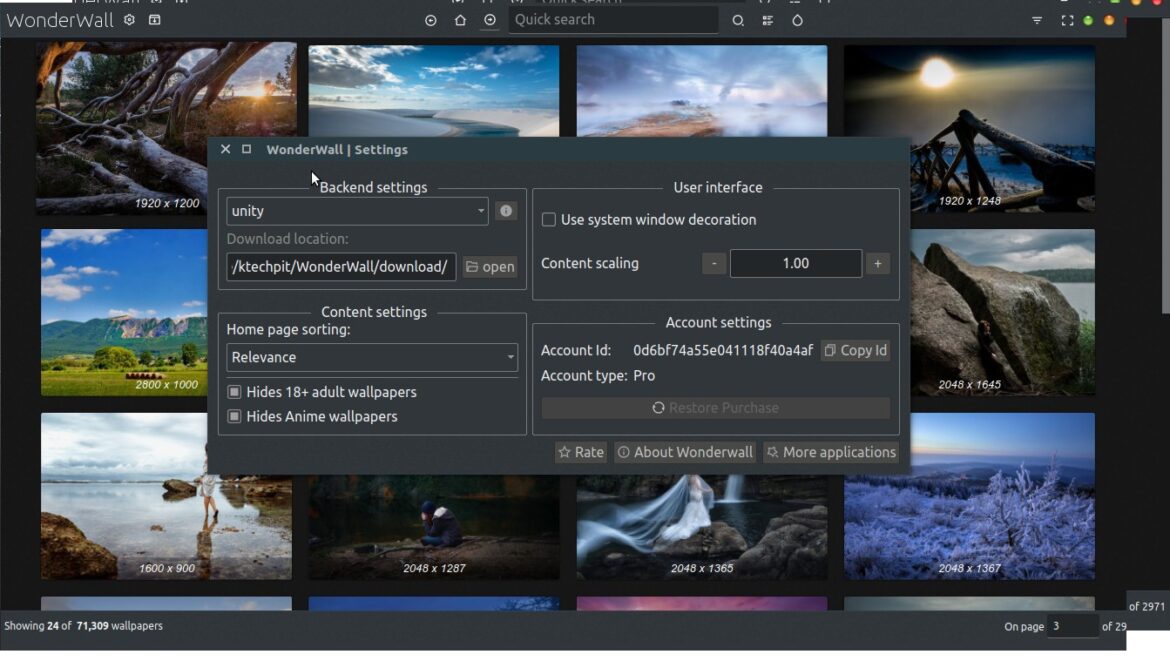Start a search with the magnifier icon

(737, 20)
